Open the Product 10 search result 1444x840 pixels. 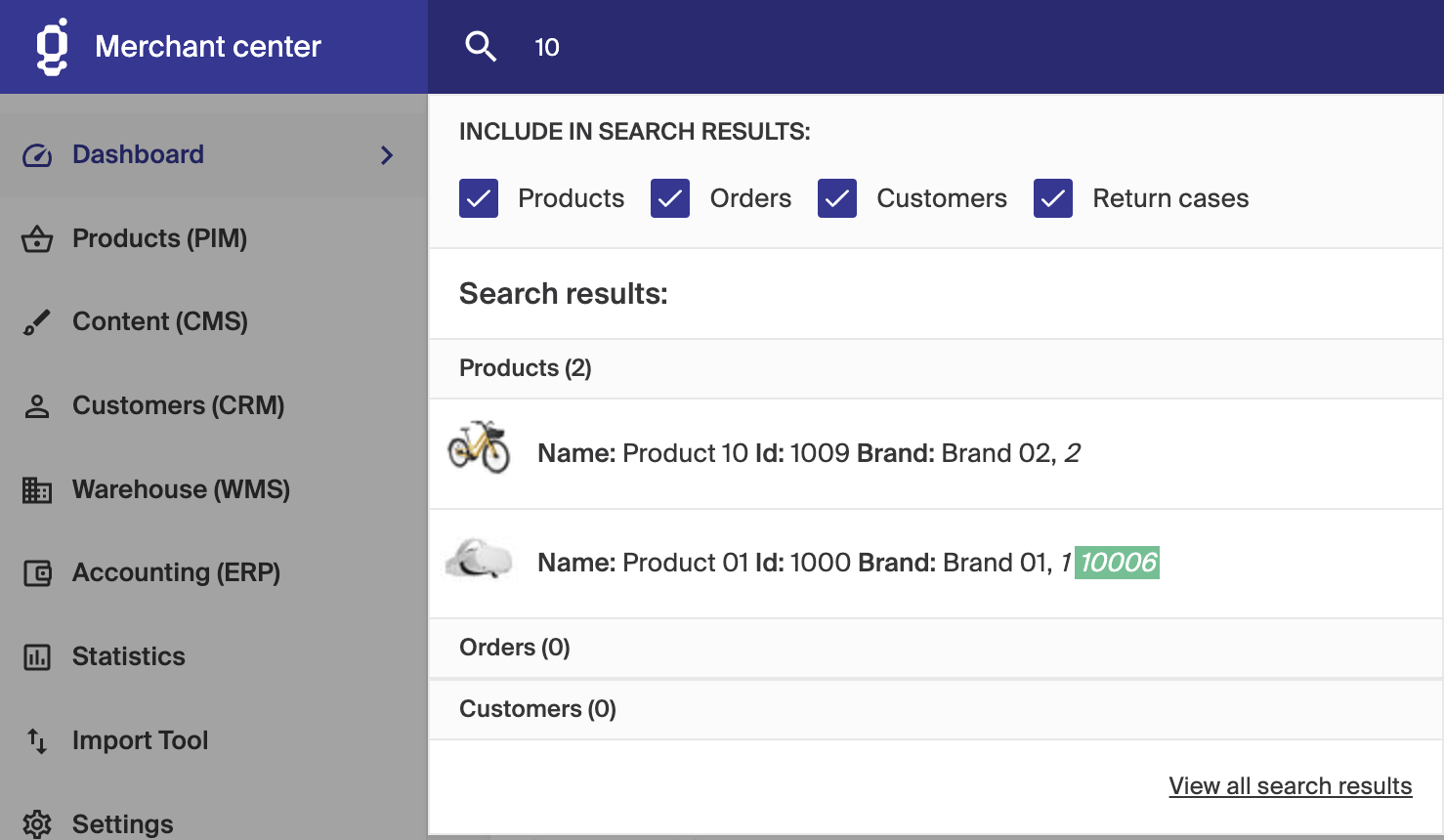pyautogui.click(x=807, y=453)
